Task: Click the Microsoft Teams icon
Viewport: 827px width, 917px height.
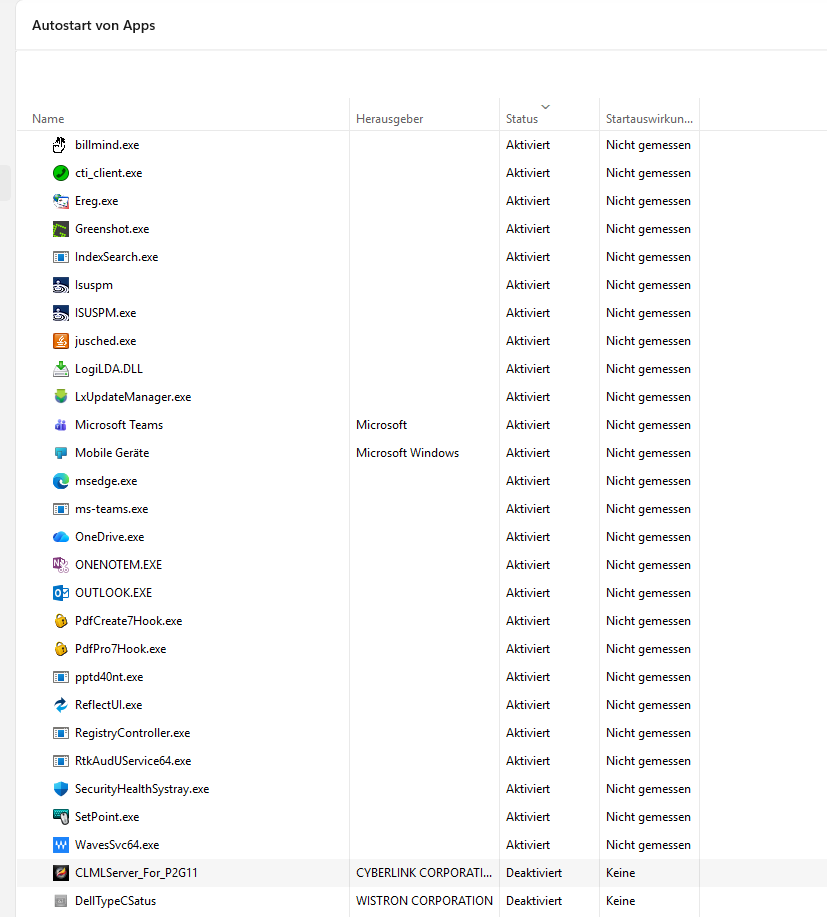Action: [x=60, y=425]
